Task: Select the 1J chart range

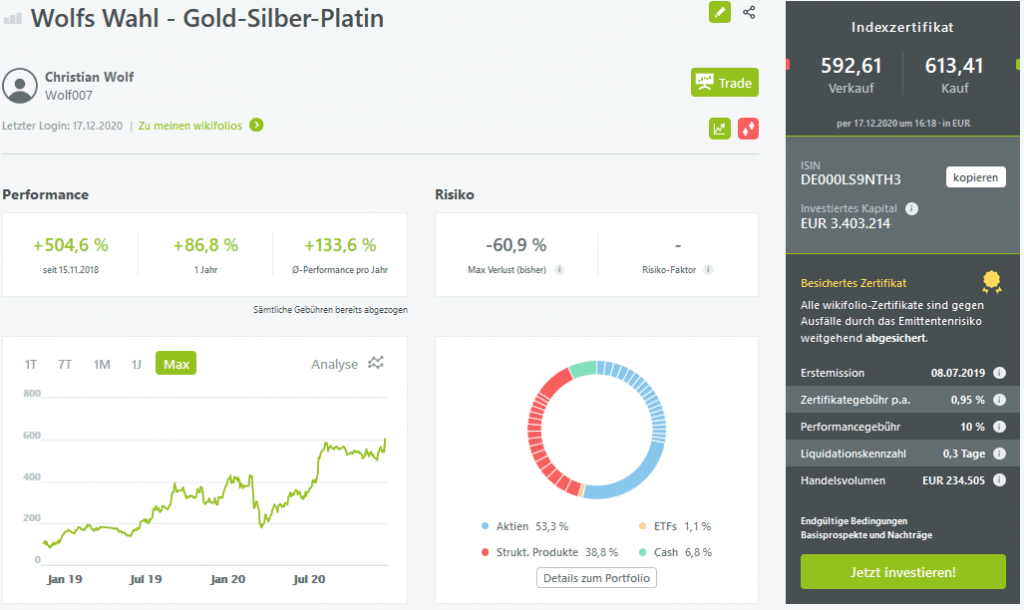Action: (x=136, y=364)
